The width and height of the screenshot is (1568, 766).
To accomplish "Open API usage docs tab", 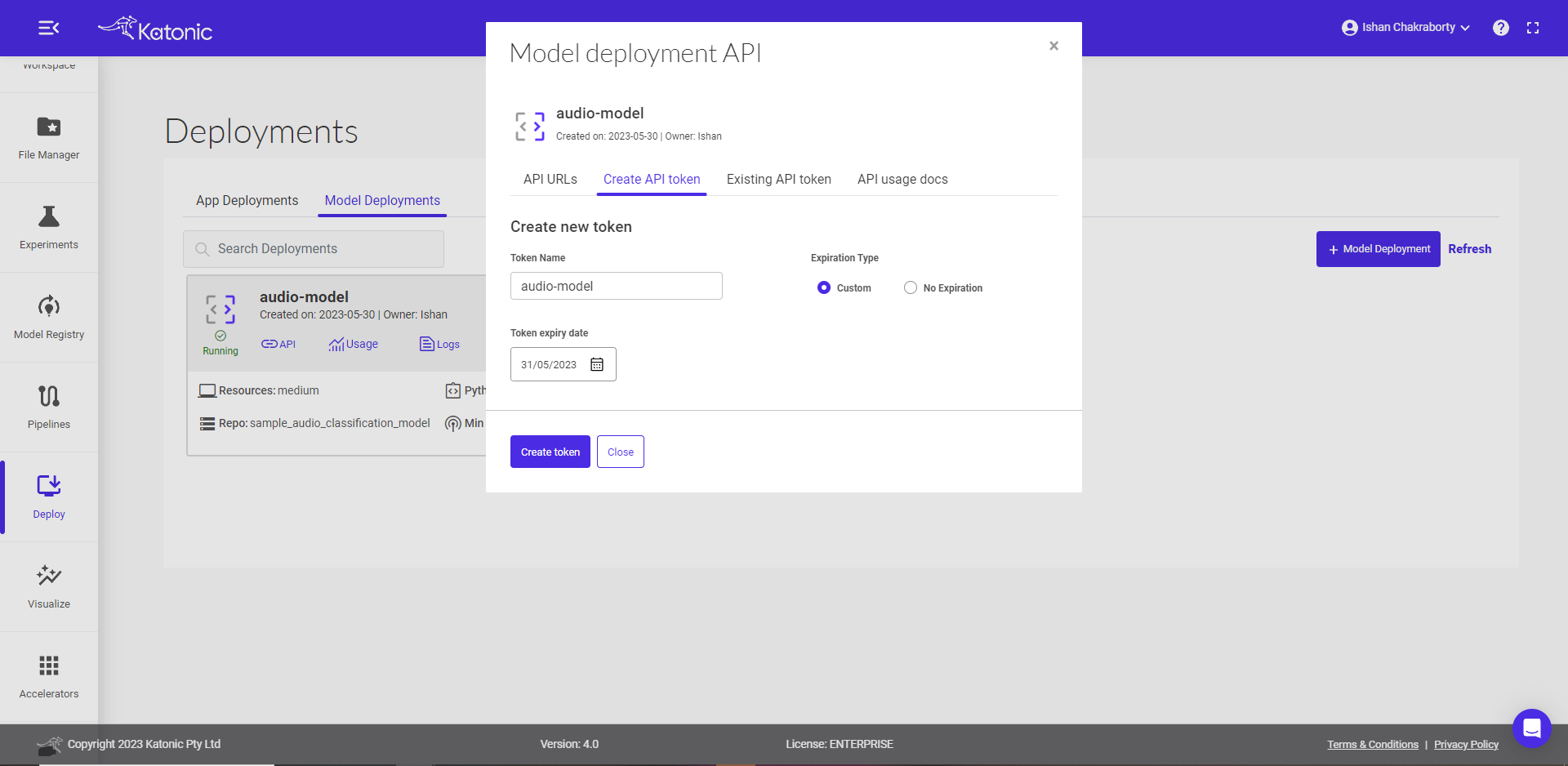I will (x=902, y=180).
